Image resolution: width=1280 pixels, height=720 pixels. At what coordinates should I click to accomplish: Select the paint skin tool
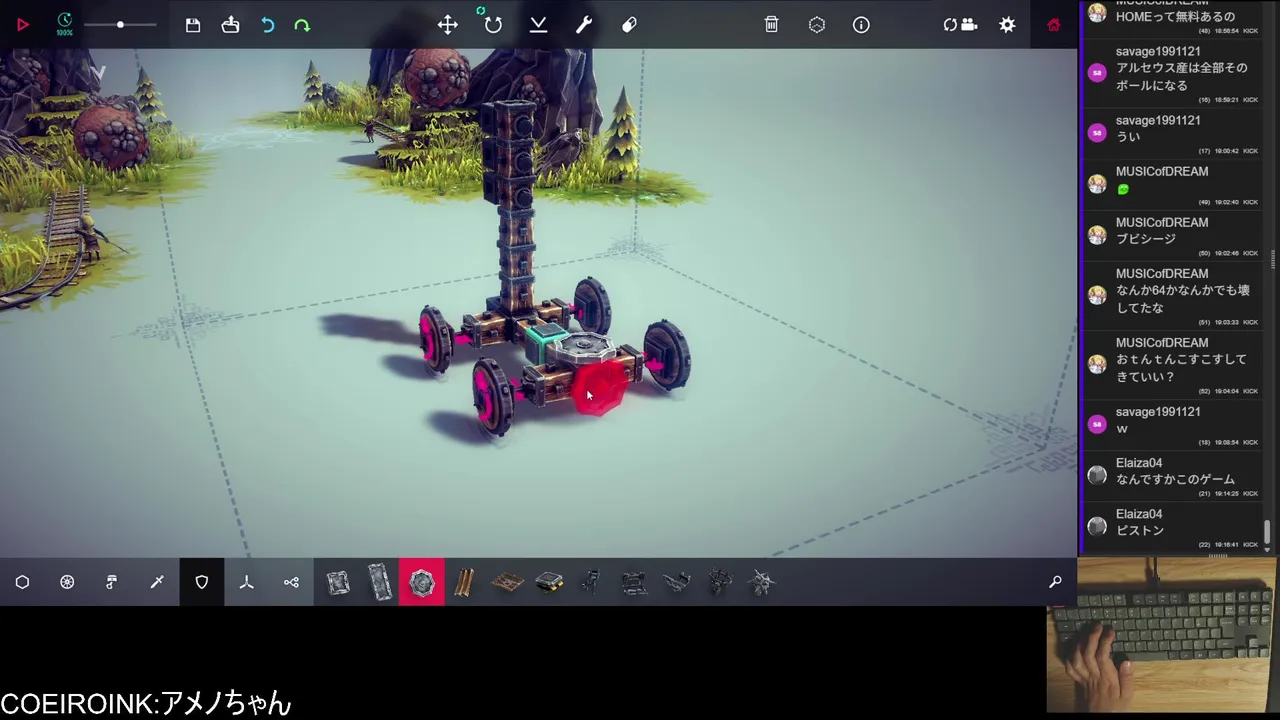click(629, 25)
